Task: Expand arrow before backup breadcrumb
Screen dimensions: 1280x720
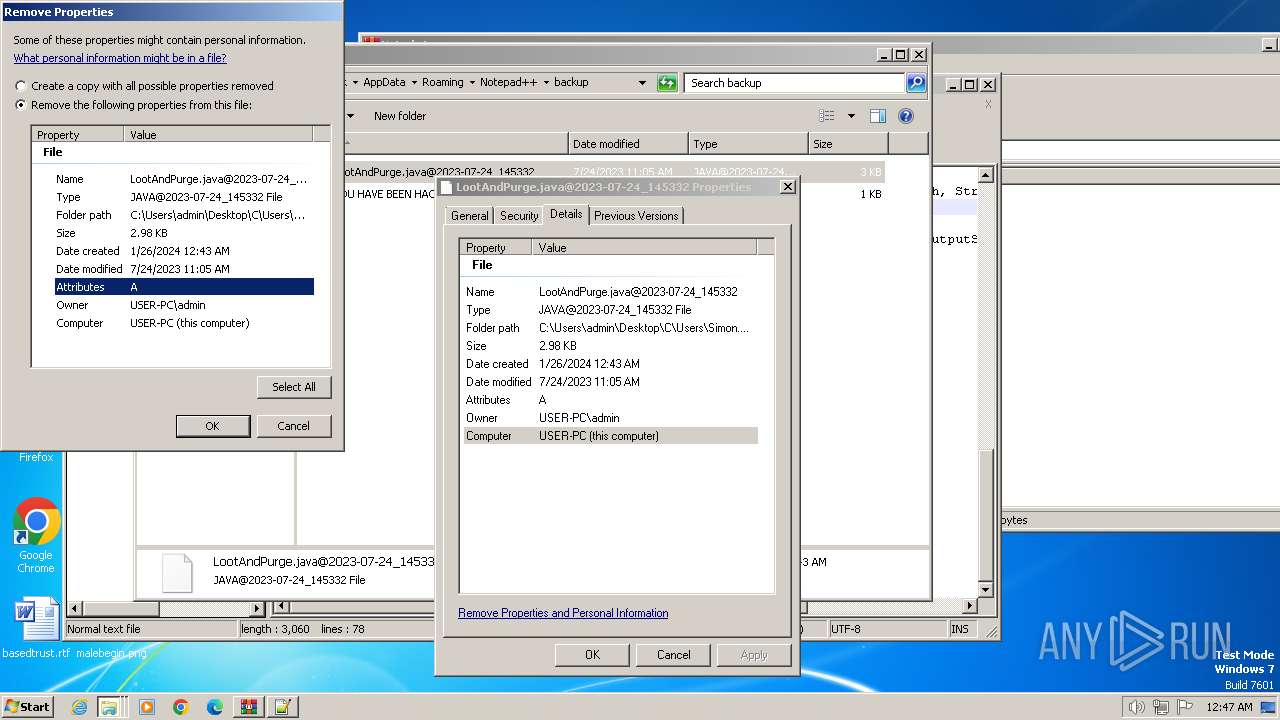Action: [x=546, y=83]
